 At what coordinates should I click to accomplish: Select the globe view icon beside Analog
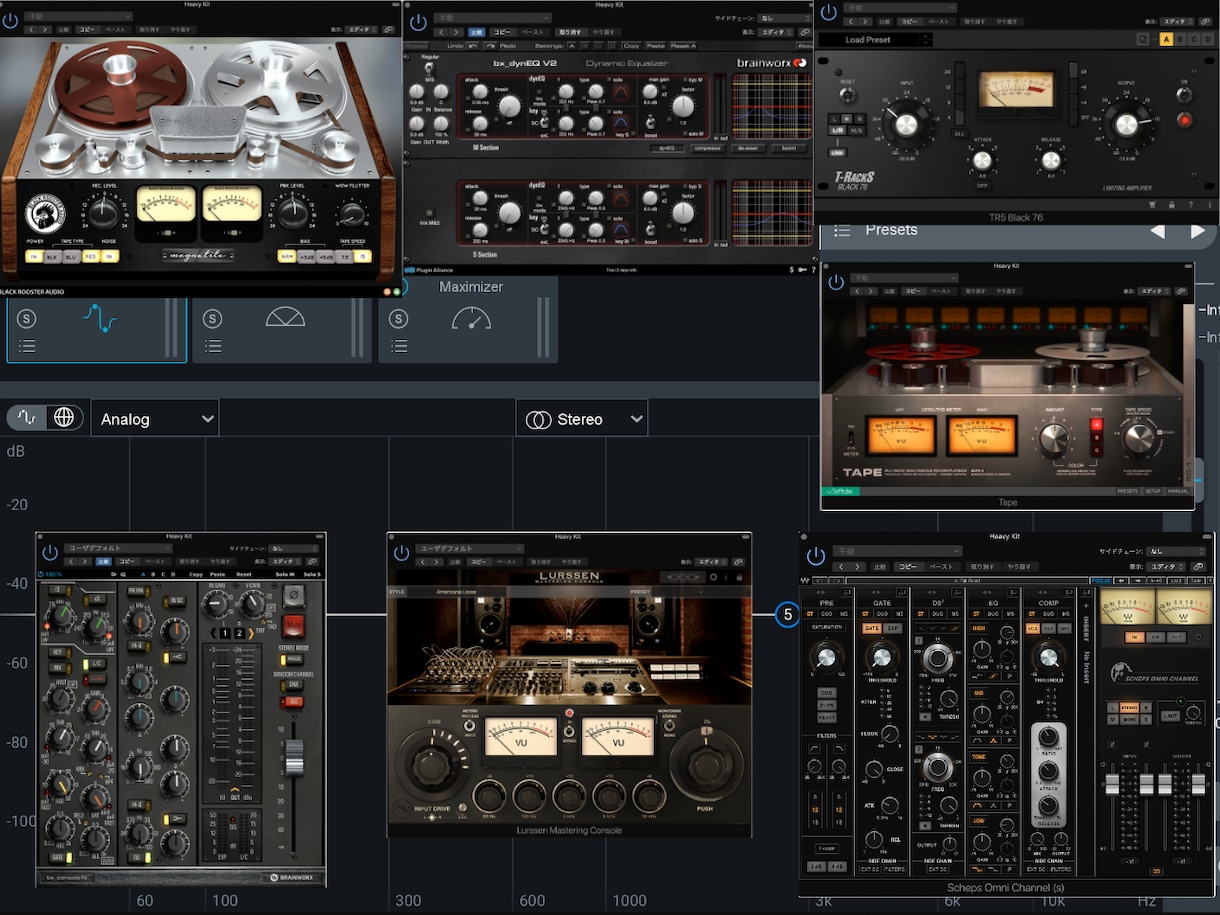[63, 418]
